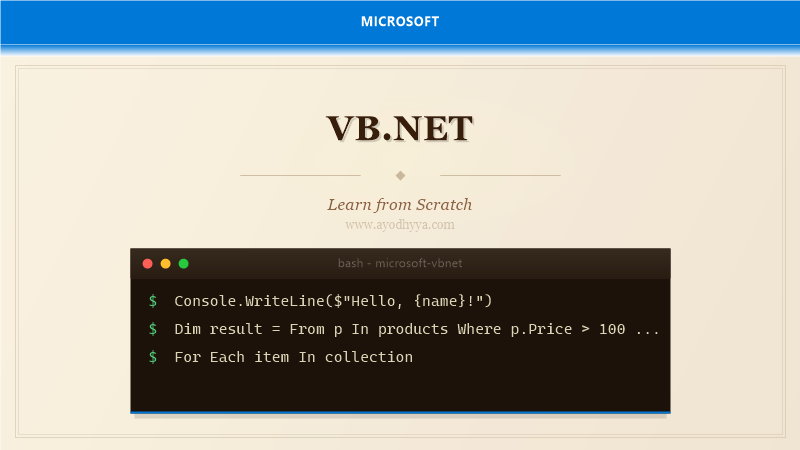Viewport: 800px width, 450px height.
Task: Click the Dim result = From p line
Action: pos(417,329)
